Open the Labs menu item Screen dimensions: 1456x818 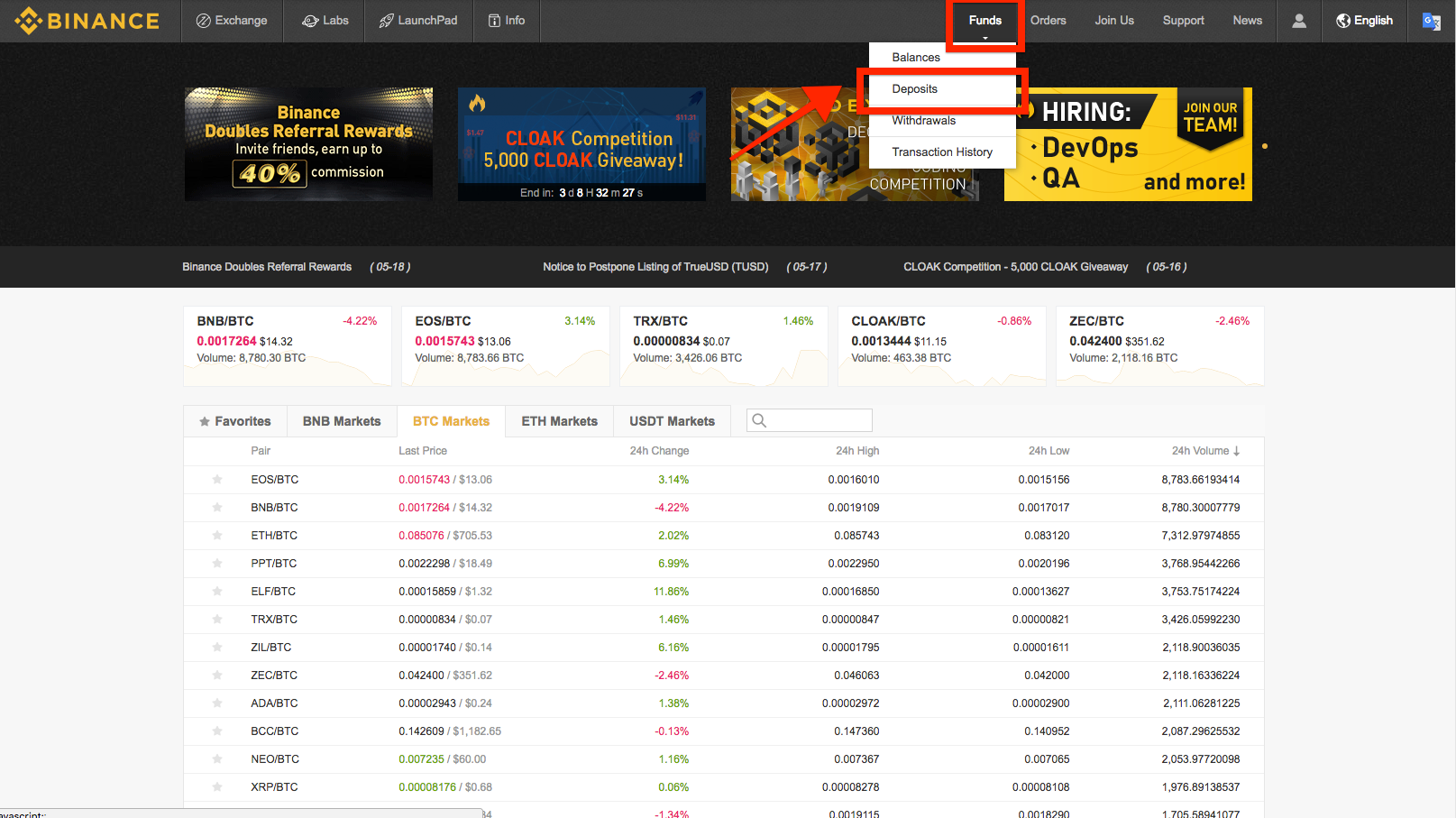tap(325, 21)
